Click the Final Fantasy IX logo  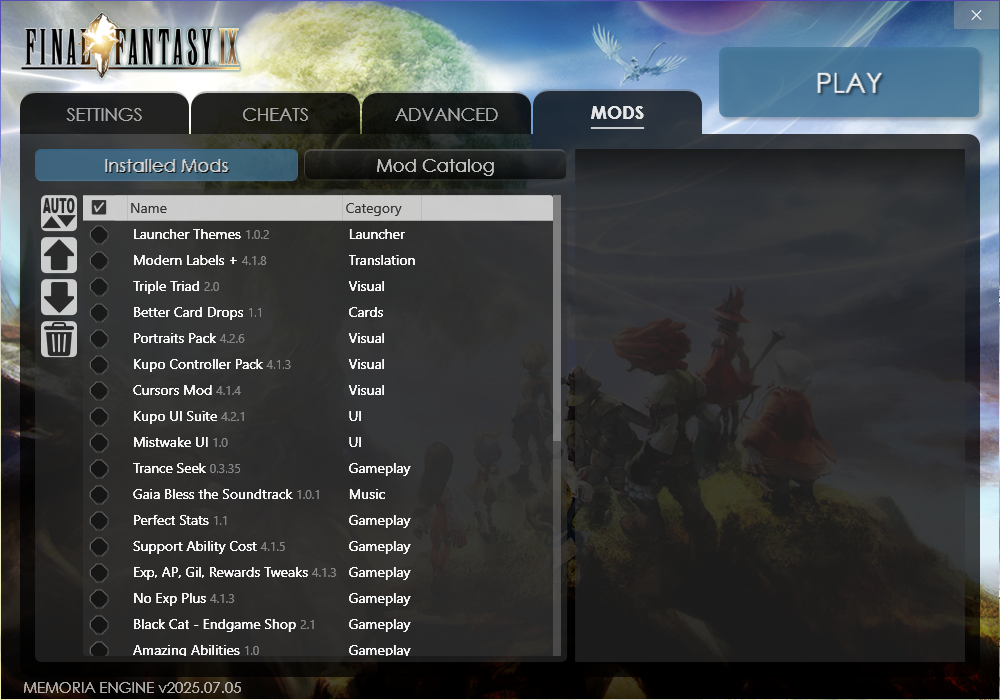click(x=131, y=46)
